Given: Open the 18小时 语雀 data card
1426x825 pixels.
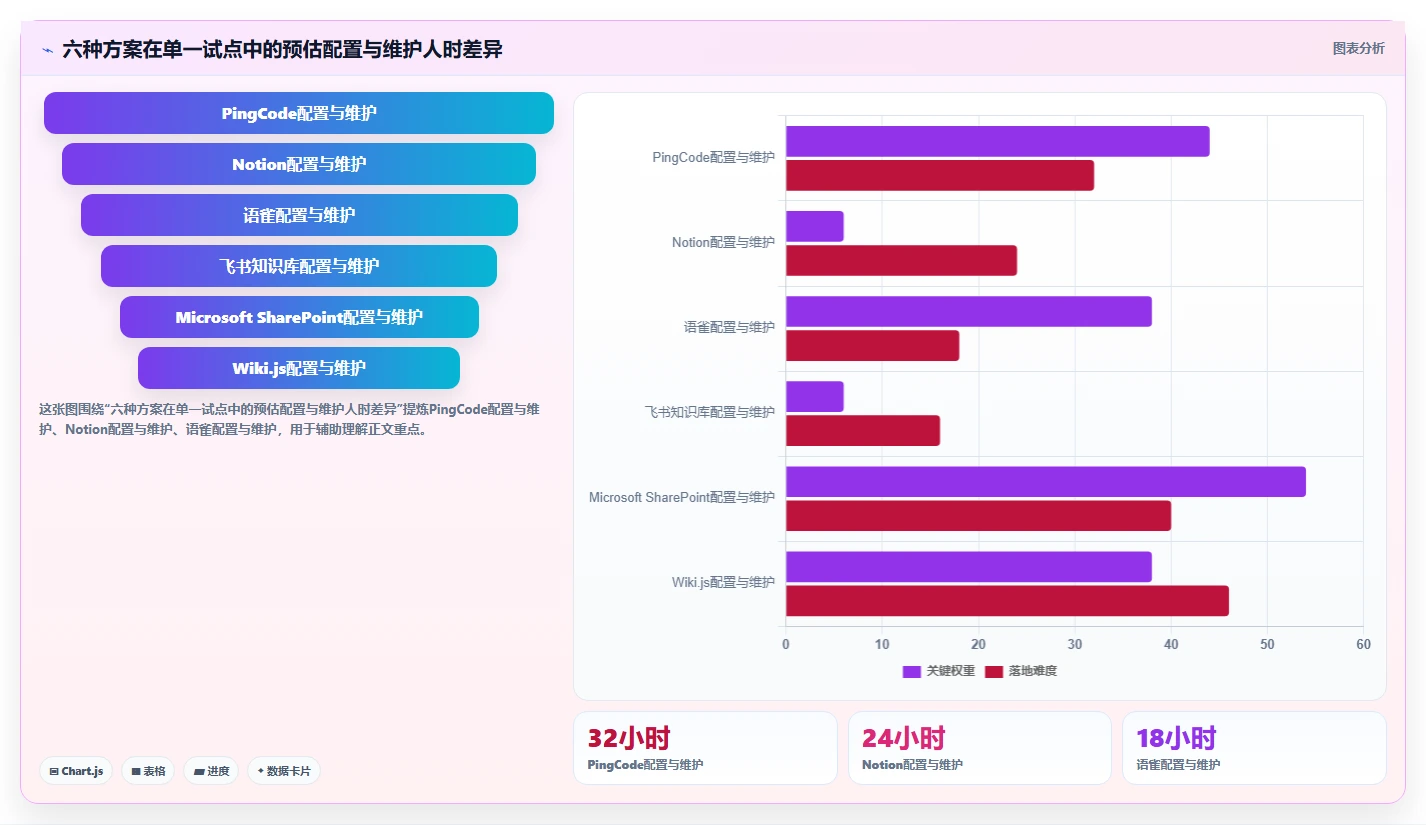Looking at the screenshot, I should pyautogui.click(x=1254, y=748).
